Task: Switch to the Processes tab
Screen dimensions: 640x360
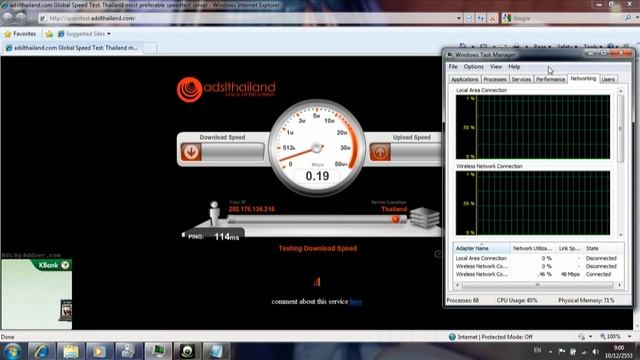Action: [x=495, y=79]
